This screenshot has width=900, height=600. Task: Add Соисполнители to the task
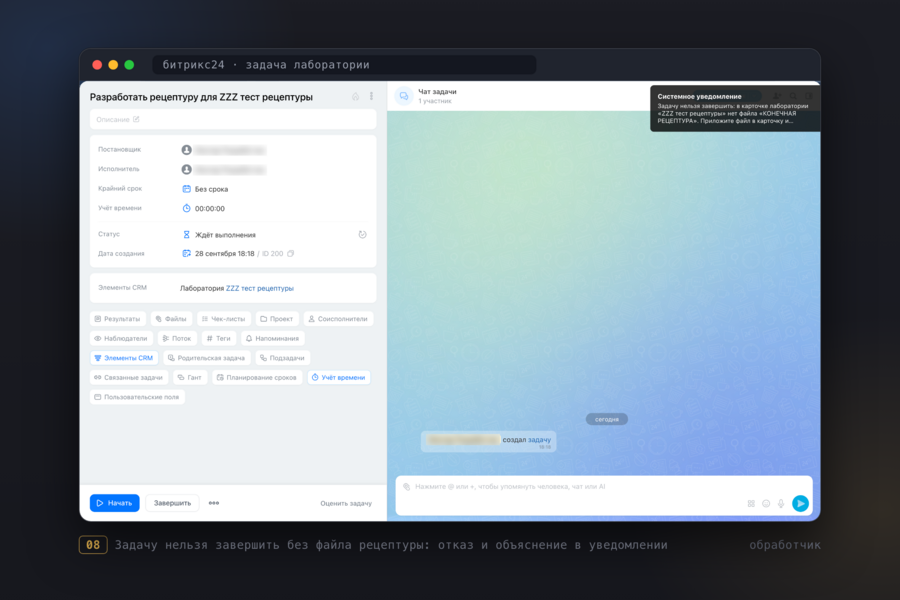point(338,319)
